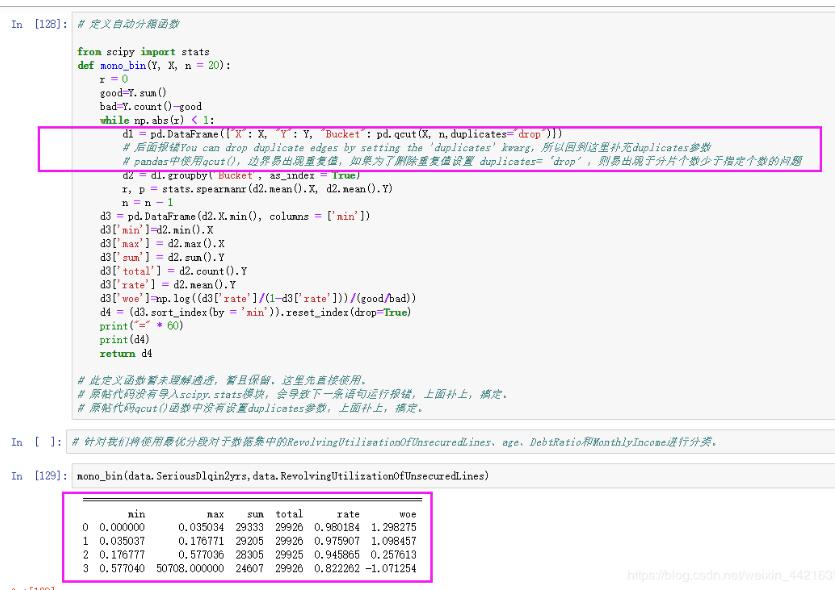Select the In [128] cell prompt
The width and height of the screenshot is (835, 590).
click(39, 24)
